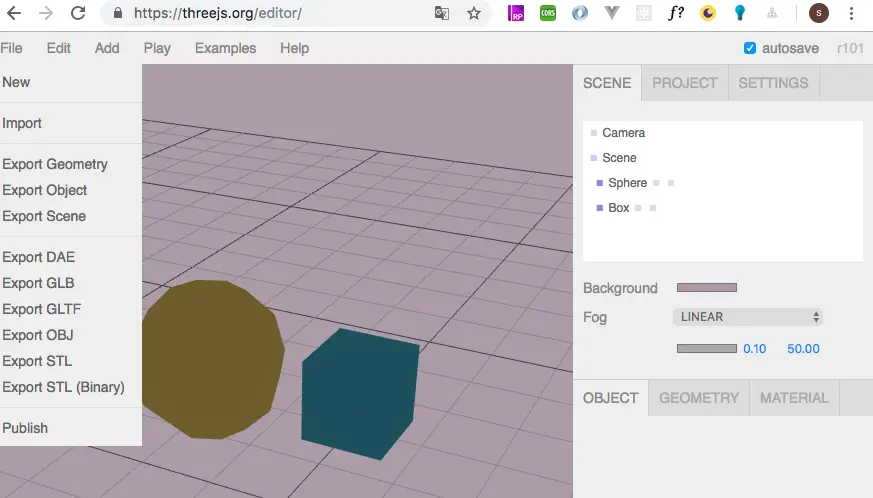Click the browser address bar URL

(218, 13)
